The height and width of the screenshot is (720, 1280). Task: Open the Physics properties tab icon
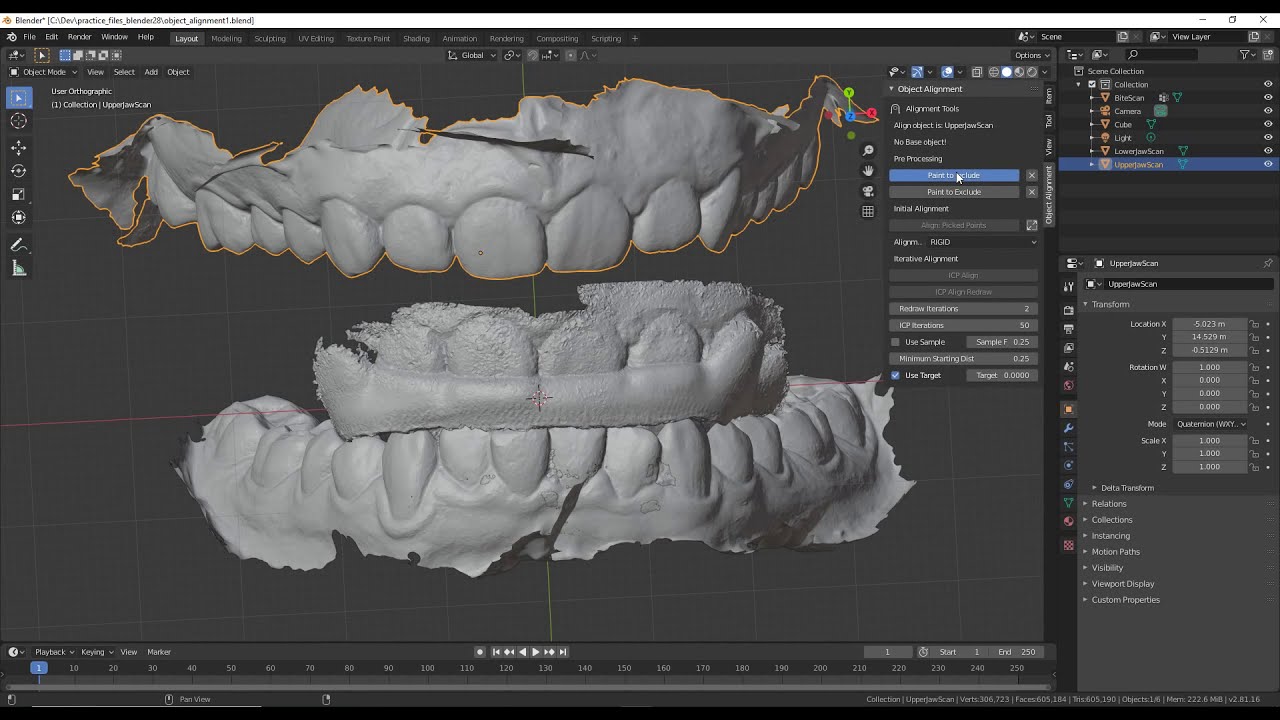click(1068, 466)
